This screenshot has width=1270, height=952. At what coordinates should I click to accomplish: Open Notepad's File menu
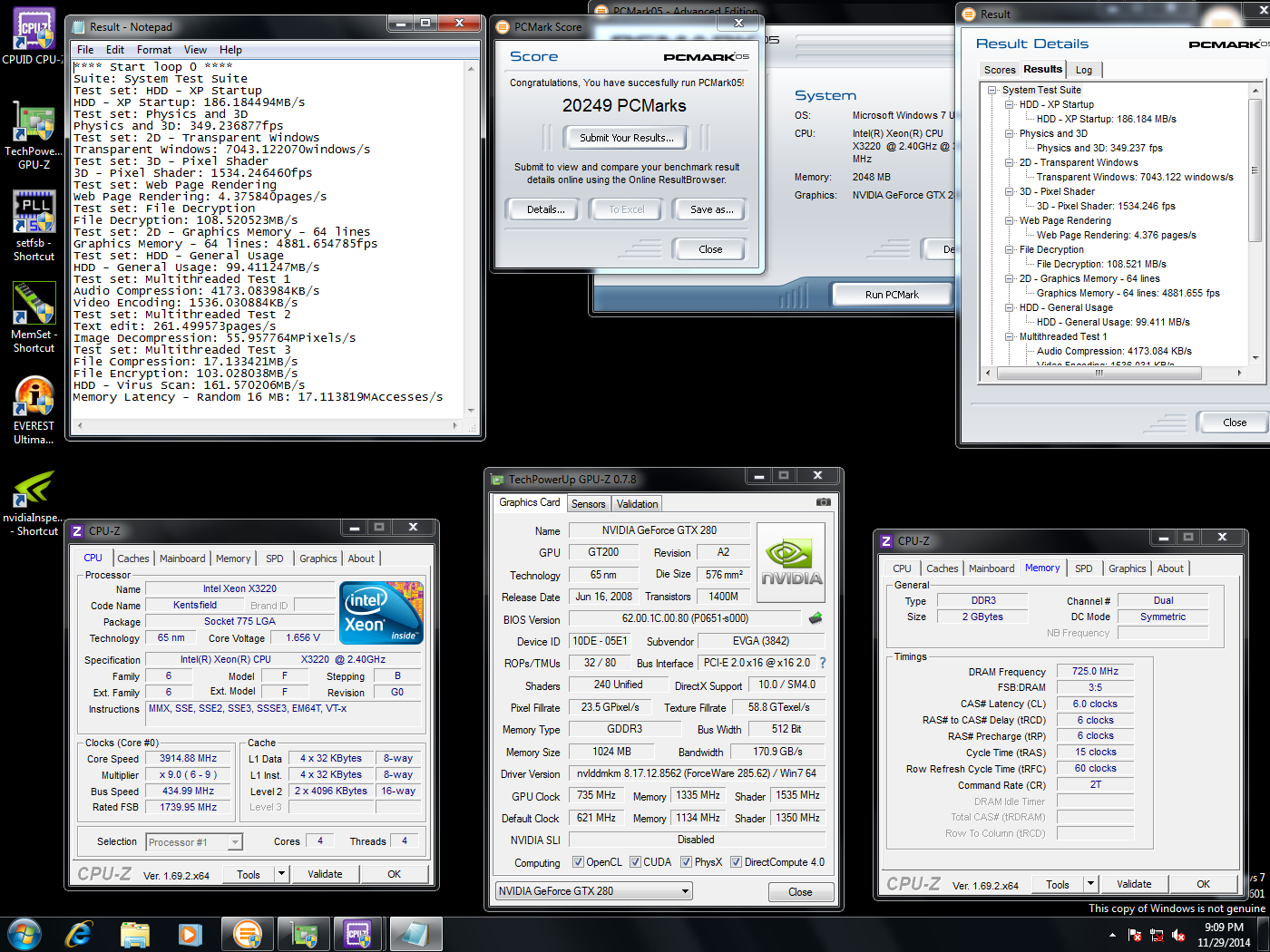click(85, 50)
